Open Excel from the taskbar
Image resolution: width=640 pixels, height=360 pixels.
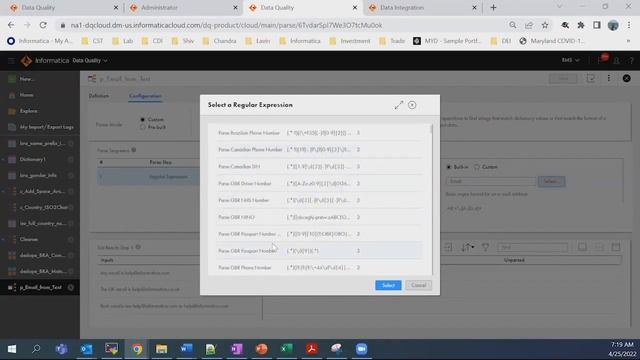click(x=287, y=349)
